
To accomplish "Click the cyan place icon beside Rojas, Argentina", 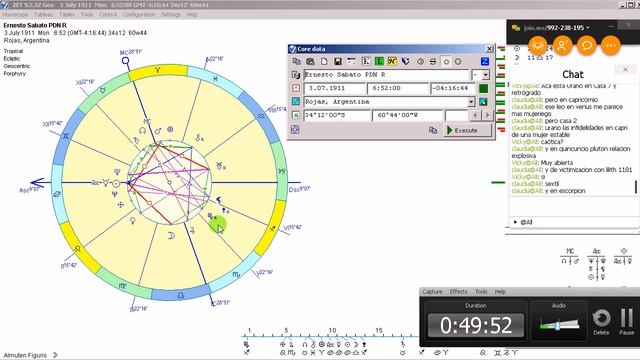I will [296, 102].
